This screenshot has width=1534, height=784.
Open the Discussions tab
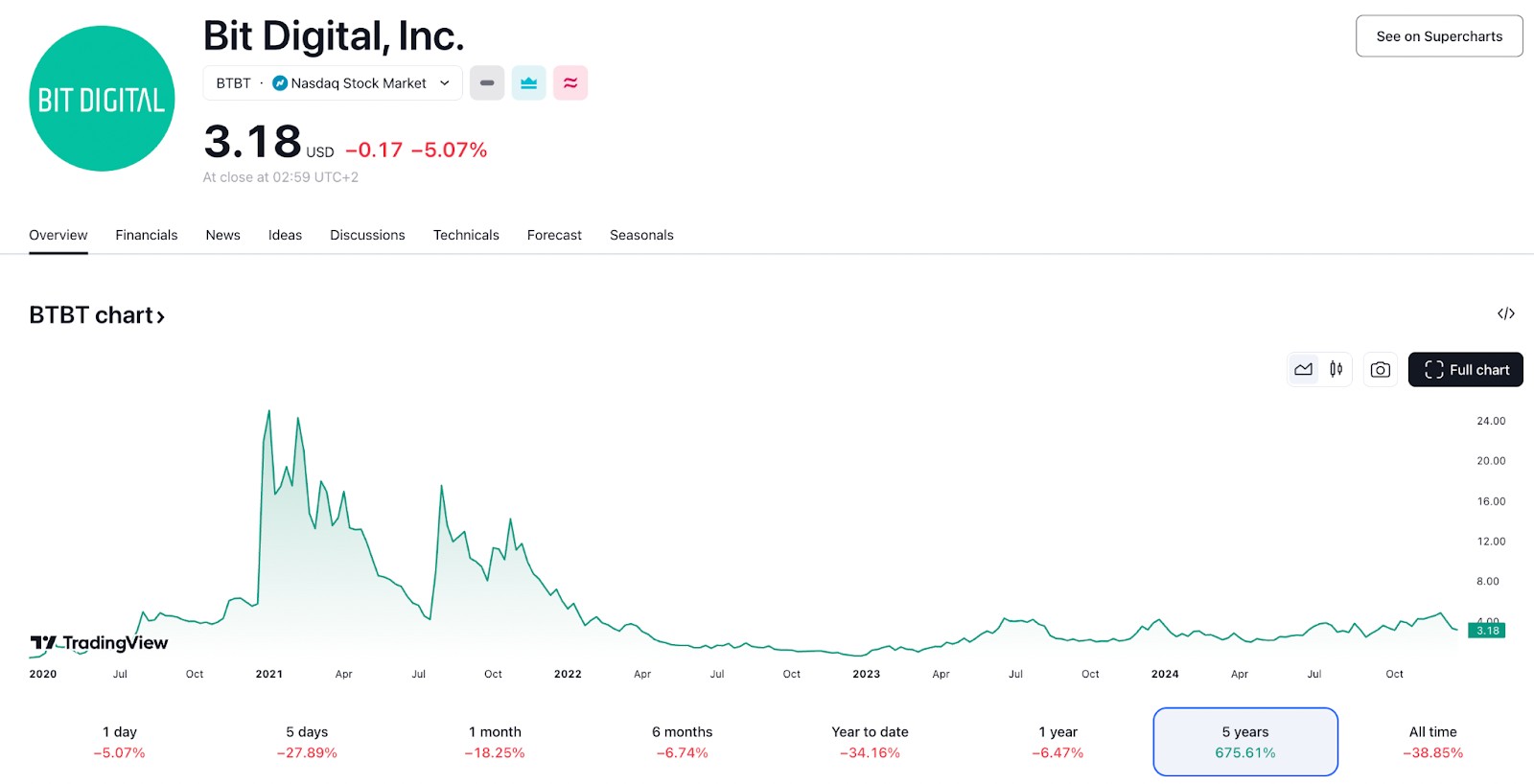367,235
